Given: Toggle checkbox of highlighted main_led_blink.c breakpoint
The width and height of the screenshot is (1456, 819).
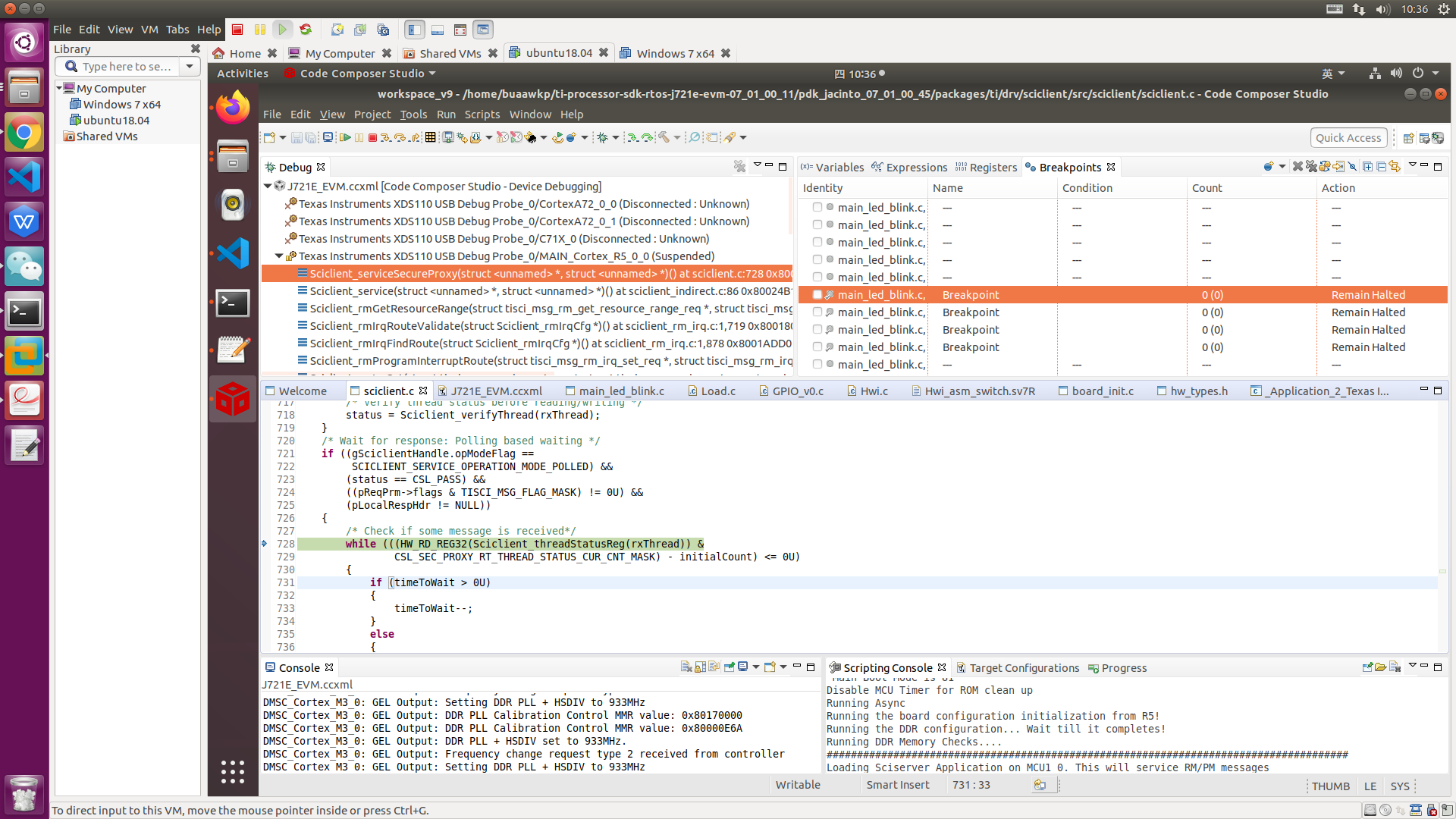Looking at the screenshot, I should 817,295.
